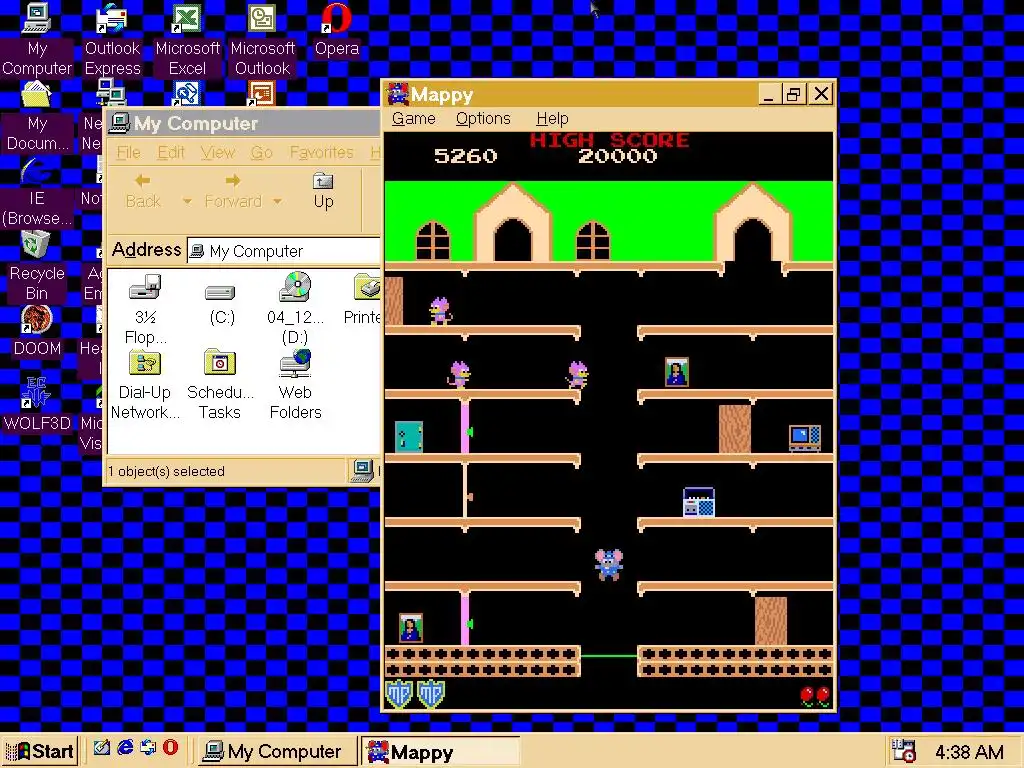Select the WOLF3D desktop shortcut
Screen dimensions: 1024x768
[37, 405]
